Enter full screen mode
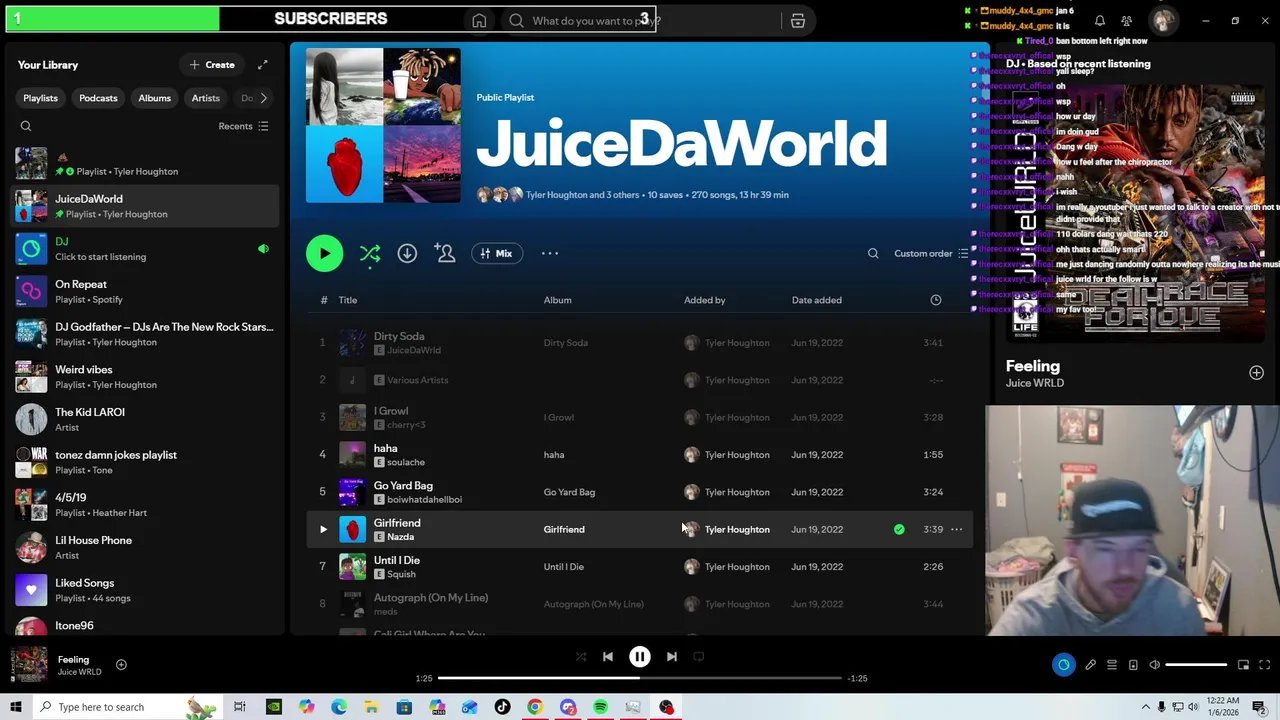The height and width of the screenshot is (720, 1280). pos(1264,665)
